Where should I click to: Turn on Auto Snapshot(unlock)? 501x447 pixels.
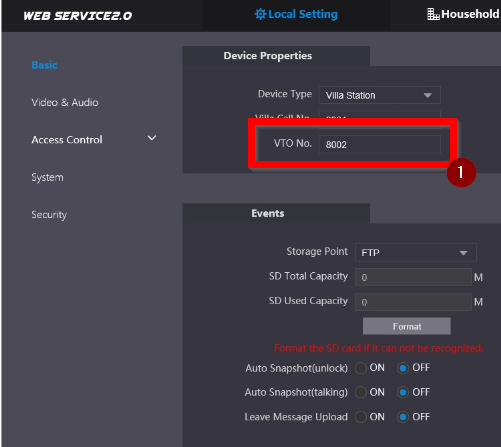point(361,368)
